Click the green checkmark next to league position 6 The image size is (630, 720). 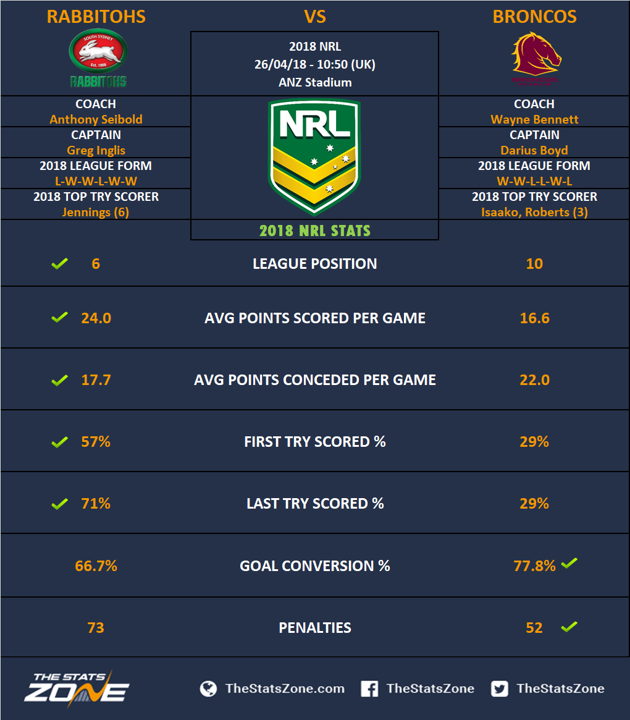[x=60, y=263]
